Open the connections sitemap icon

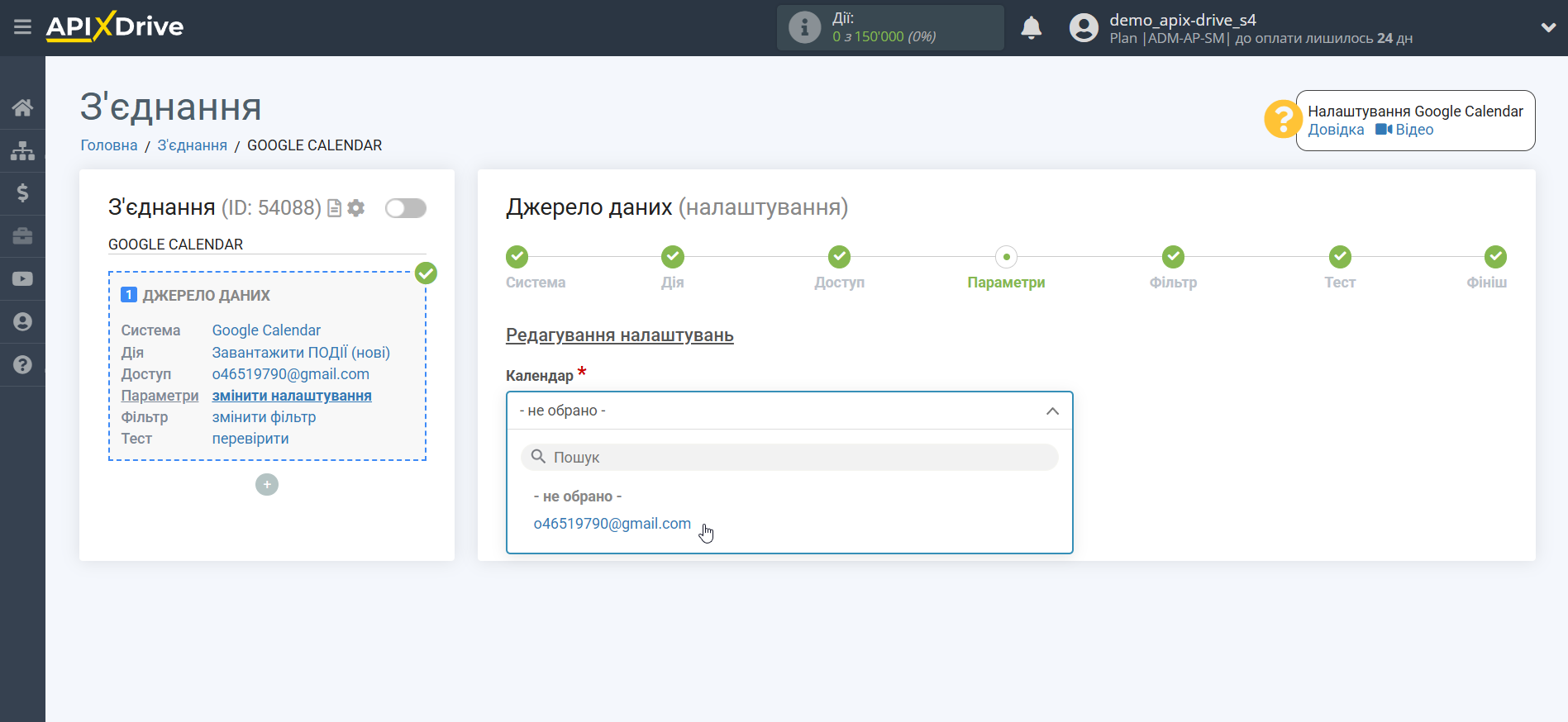pyautogui.click(x=22, y=150)
